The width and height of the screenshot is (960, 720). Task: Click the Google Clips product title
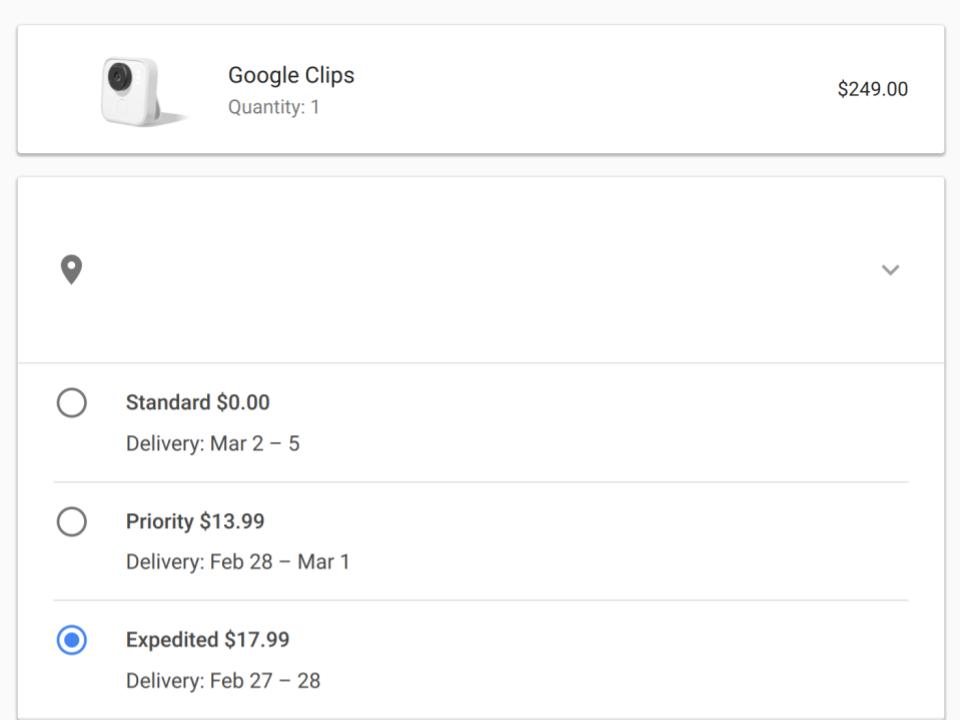pyautogui.click(x=291, y=75)
